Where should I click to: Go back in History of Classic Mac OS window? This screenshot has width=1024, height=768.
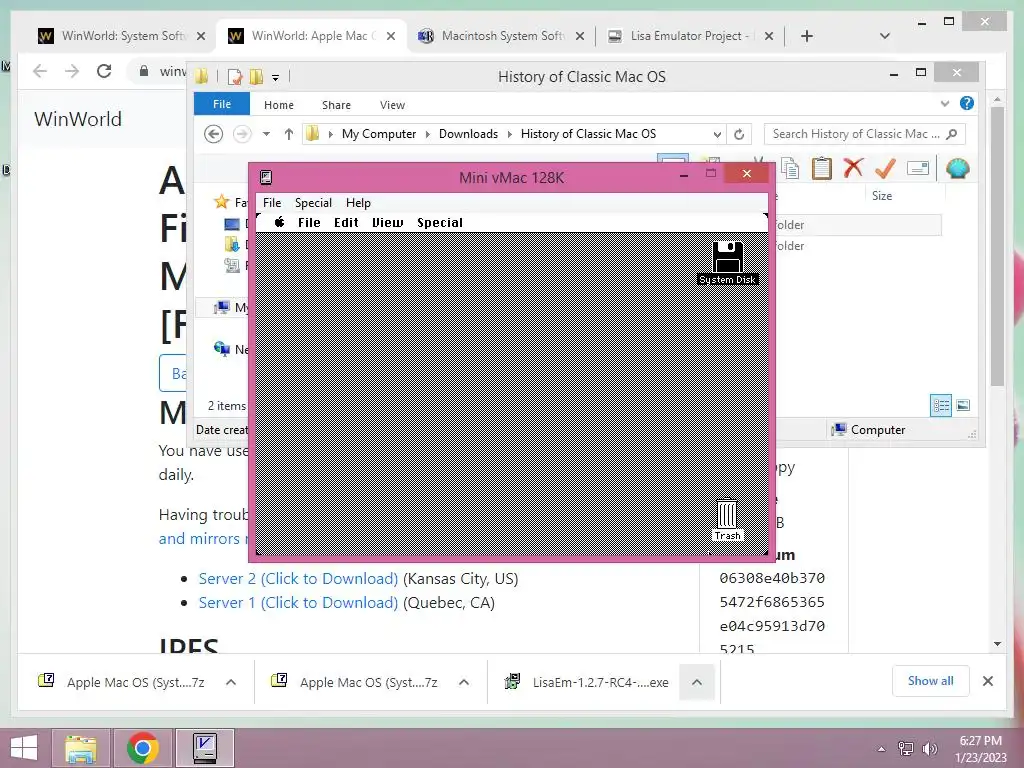tap(214, 134)
